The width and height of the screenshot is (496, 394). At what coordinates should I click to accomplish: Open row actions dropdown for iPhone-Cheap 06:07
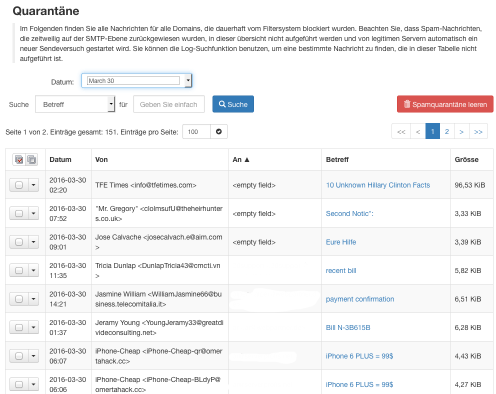pos(33,356)
